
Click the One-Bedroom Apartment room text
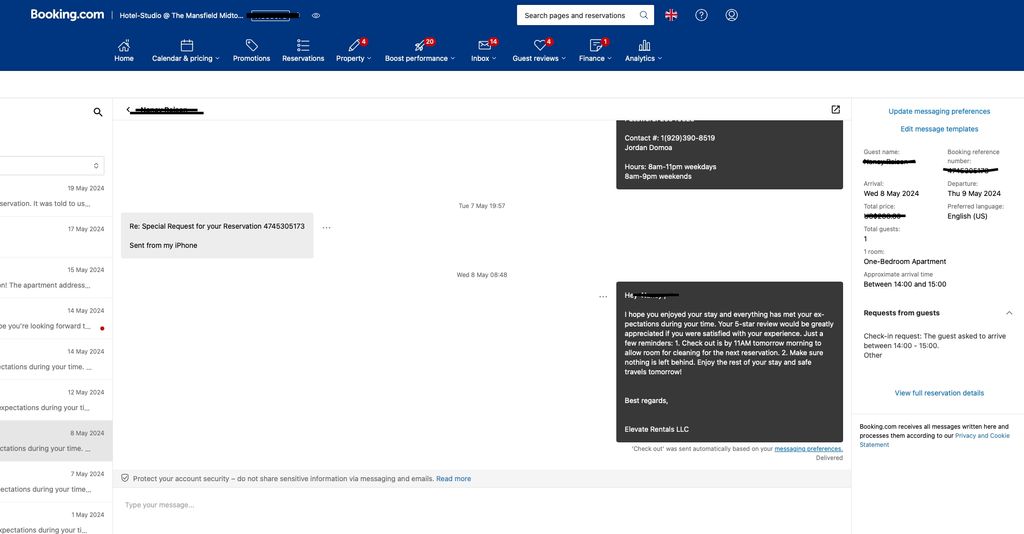tap(904, 262)
